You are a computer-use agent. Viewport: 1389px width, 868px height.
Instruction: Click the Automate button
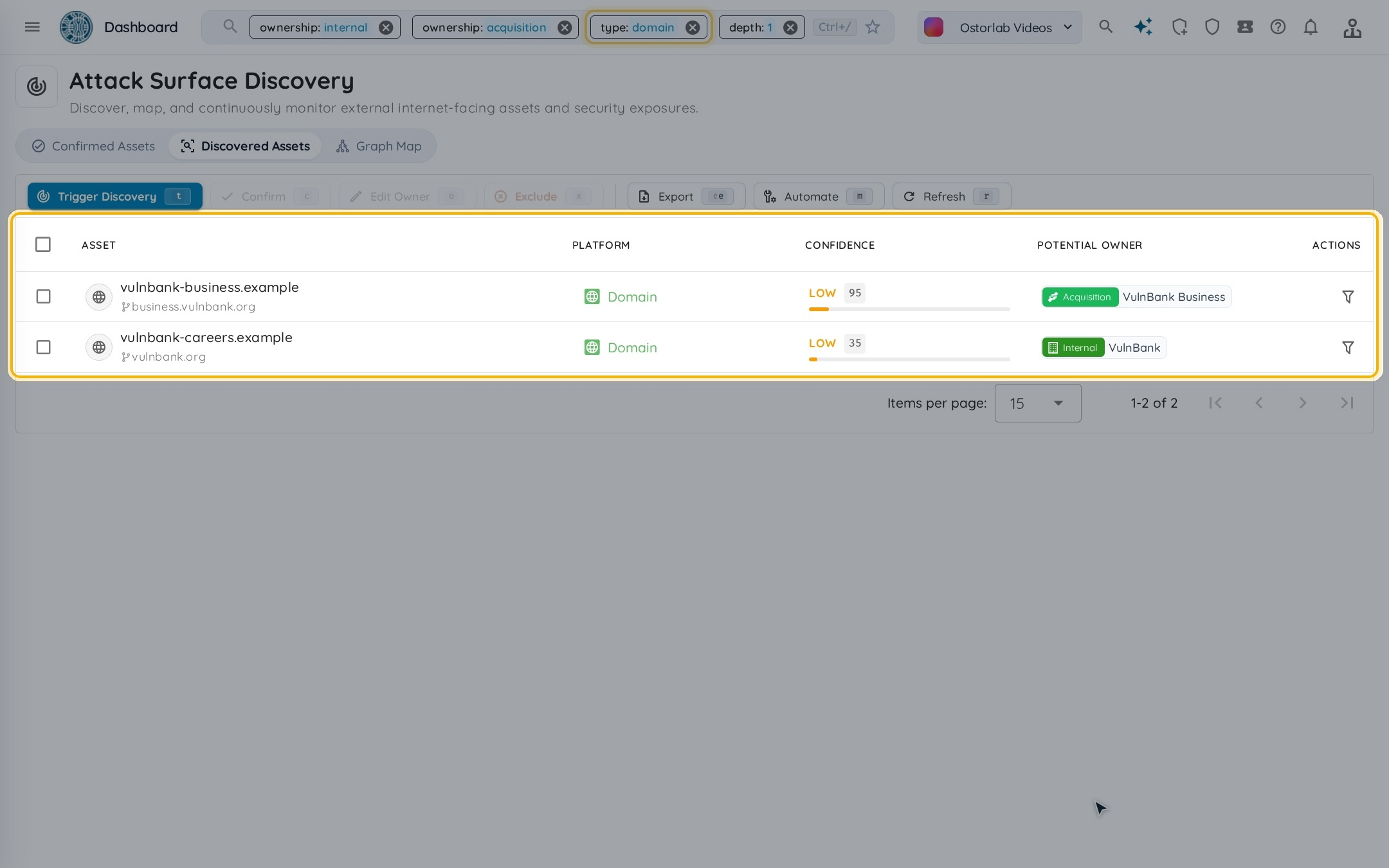[x=819, y=196]
